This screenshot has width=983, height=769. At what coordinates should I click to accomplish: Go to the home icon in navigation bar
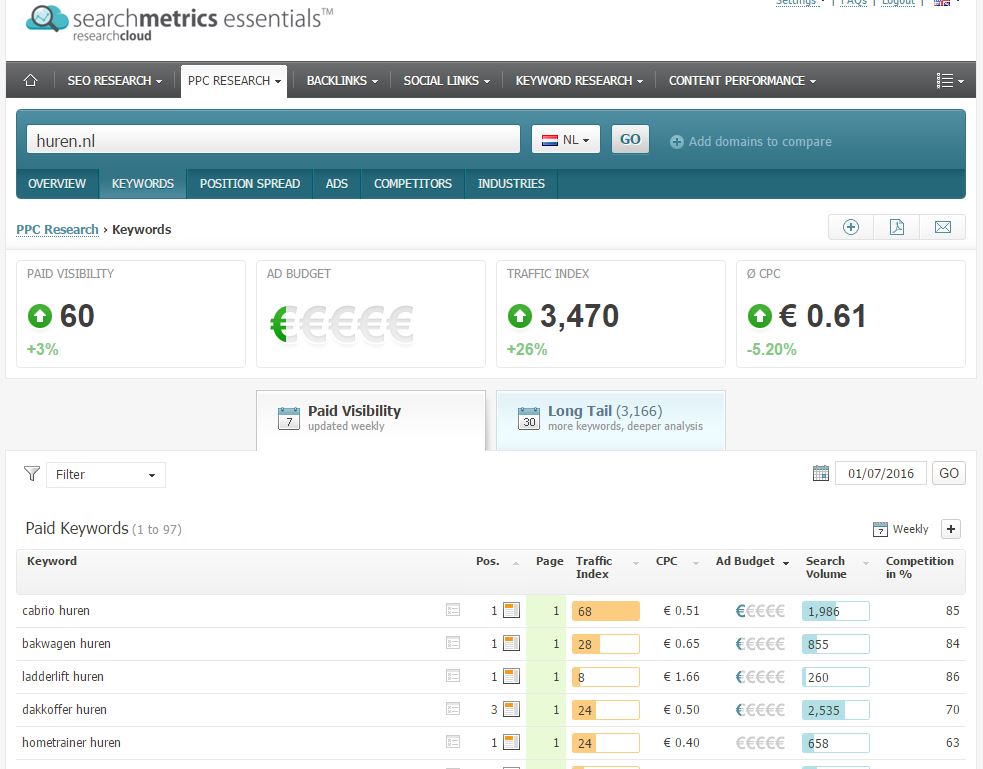30,80
